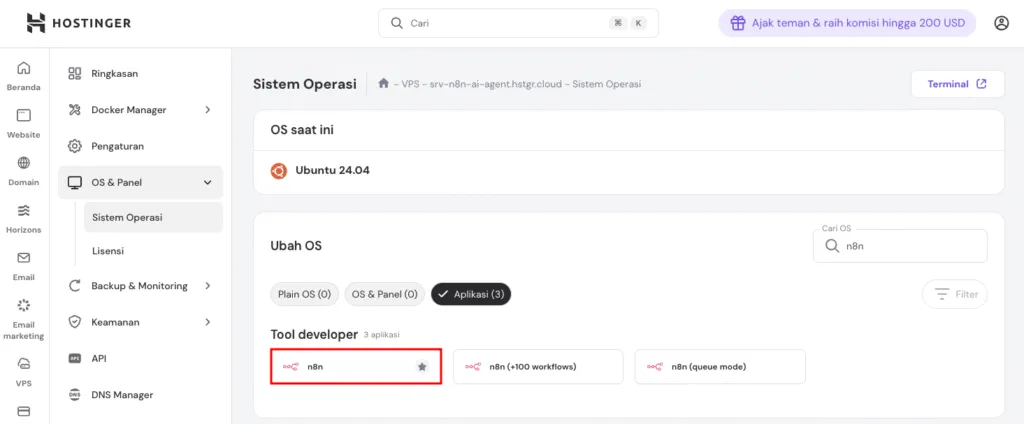1024x424 pixels.
Task: Open DNS Manager menu item
Action: pyautogui.click(x=140, y=395)
